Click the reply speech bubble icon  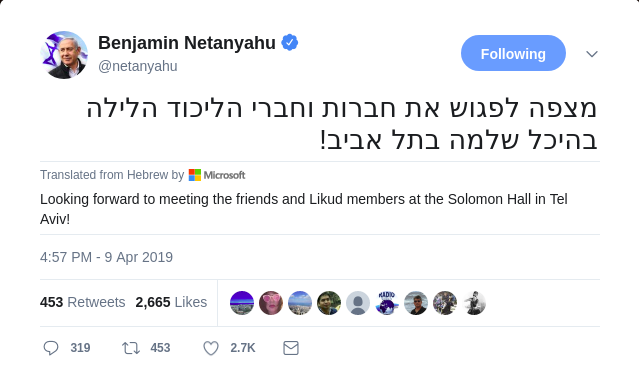(x=51, y=348)
